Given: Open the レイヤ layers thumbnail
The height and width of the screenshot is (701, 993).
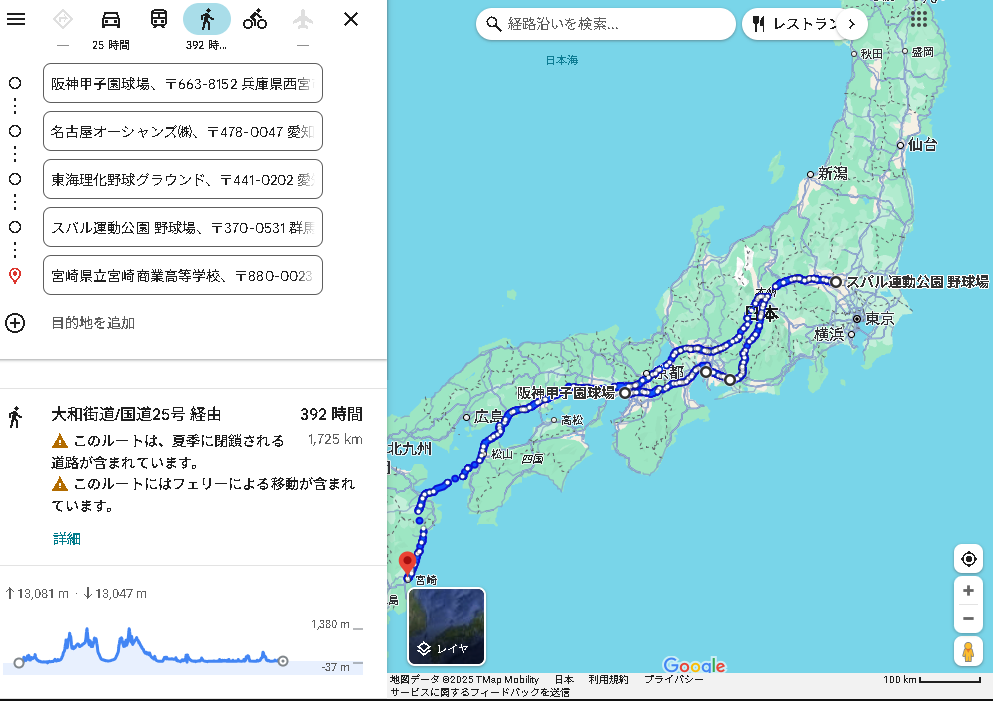Looking at the screenshot, I should [x=446, y=626].
